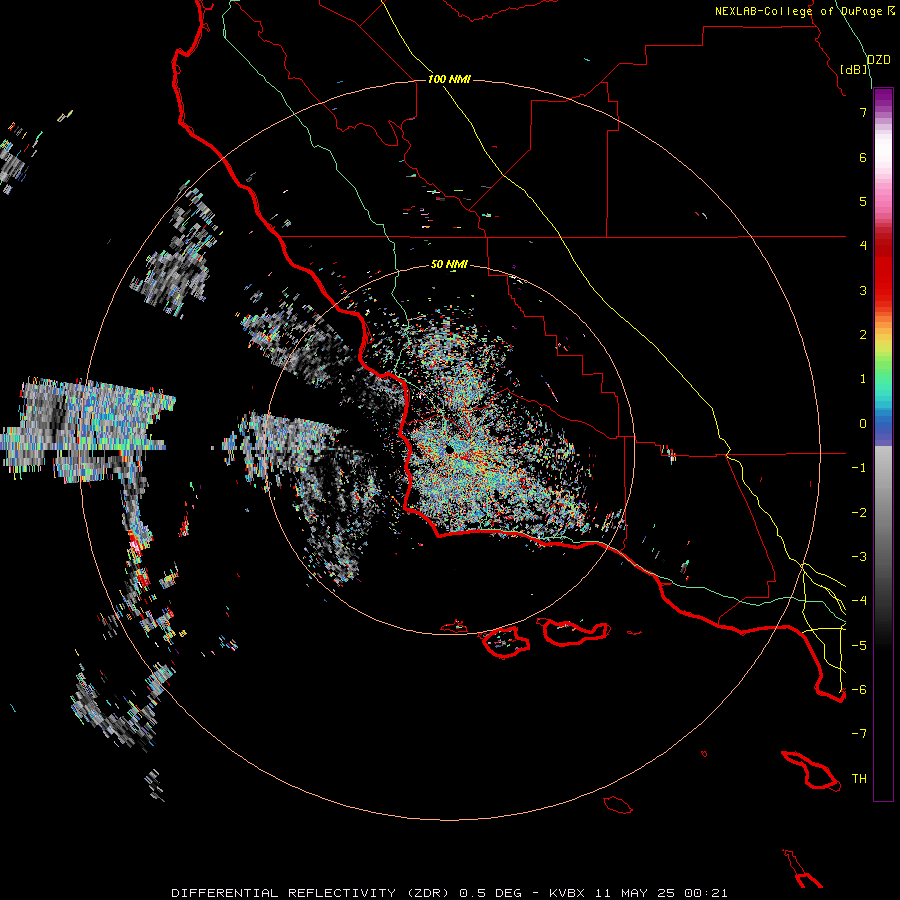Click the DIFFERENTIAL REFLECTIVITY (ZDR) title text
This screenshot has height=900, width=900.
pyautogui.click(x=312, y=893)
